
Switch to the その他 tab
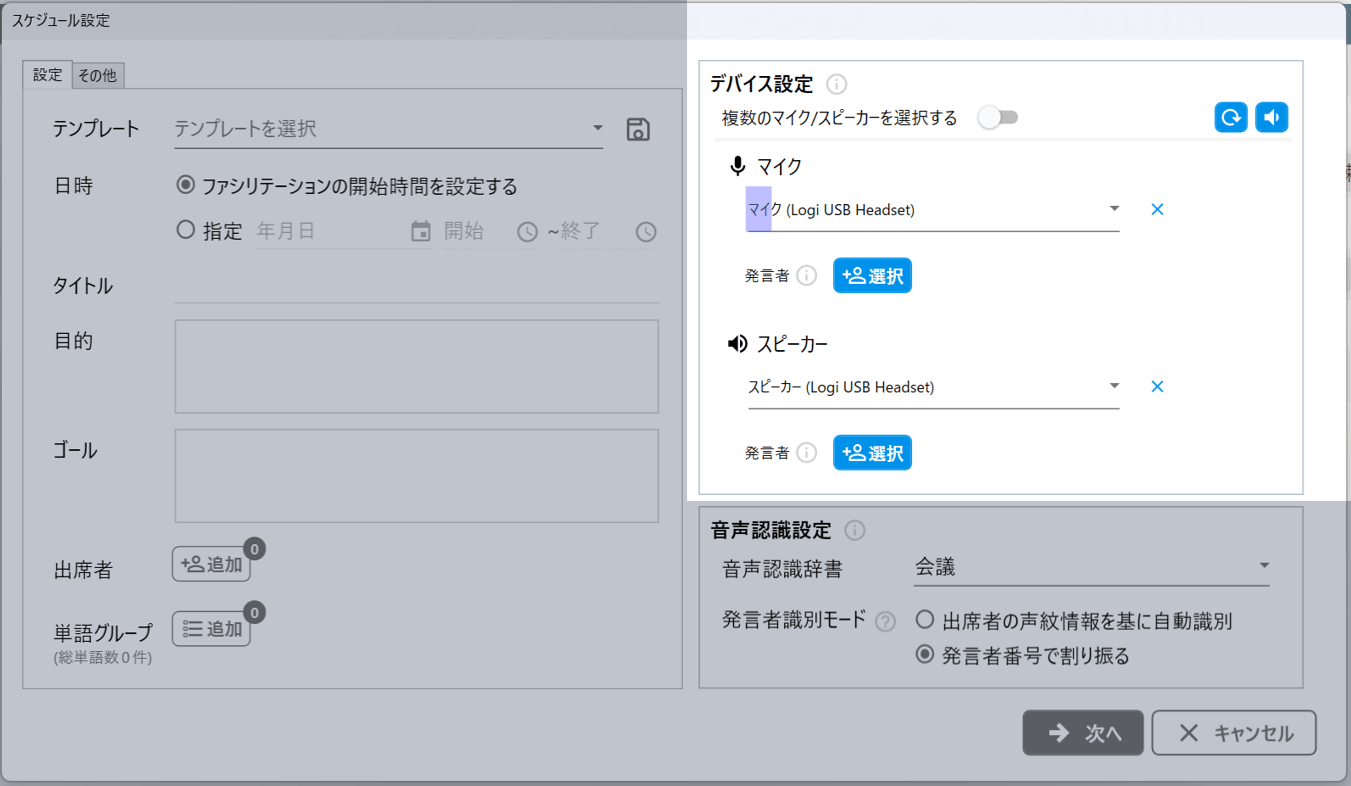pyautogui.click(x=98, y=75)
